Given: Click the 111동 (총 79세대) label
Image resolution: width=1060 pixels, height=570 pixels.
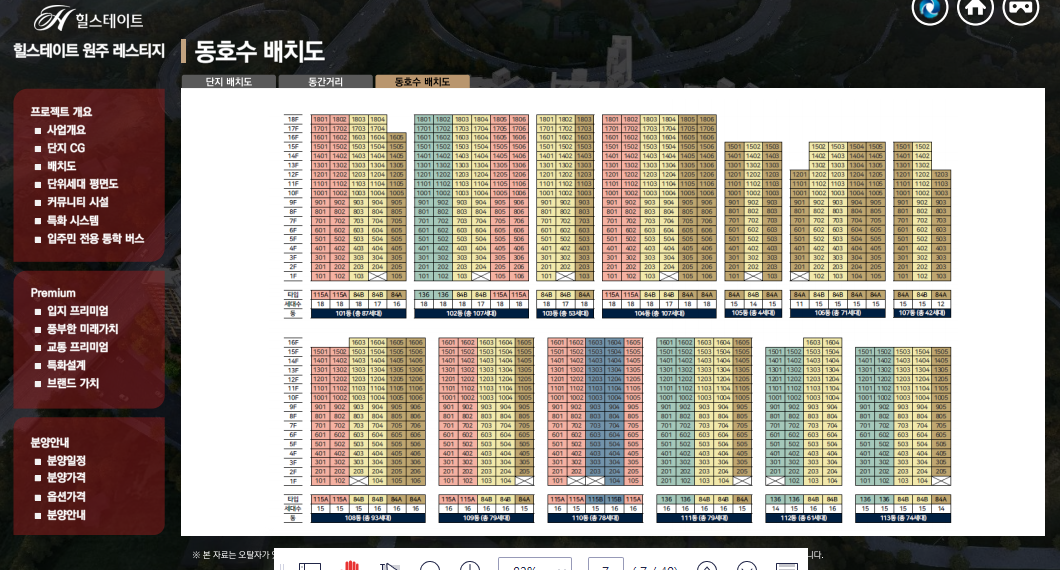Looking at the screenshot, I should tap(704, 519).
